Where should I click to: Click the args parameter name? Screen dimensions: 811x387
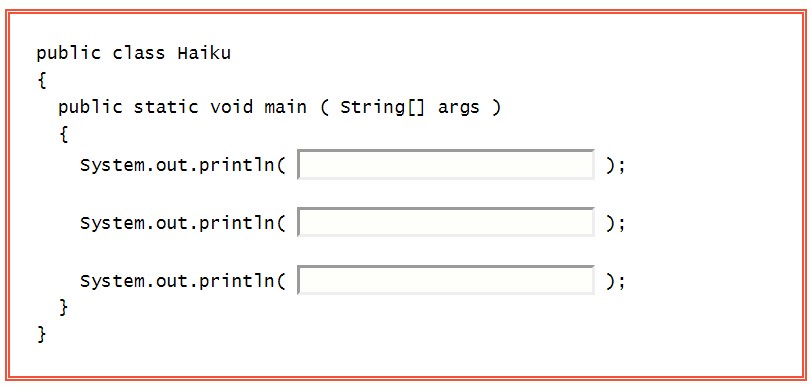(x=459, y=108)
